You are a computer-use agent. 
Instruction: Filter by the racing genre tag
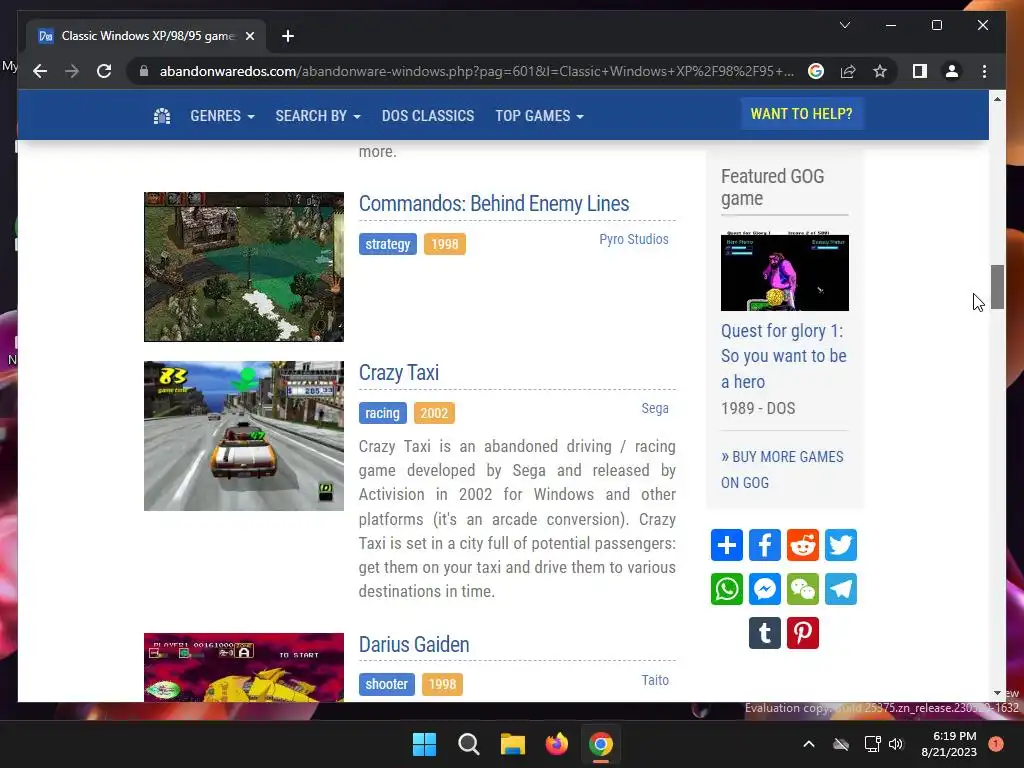pyautogui.click(x=382, y=413)
